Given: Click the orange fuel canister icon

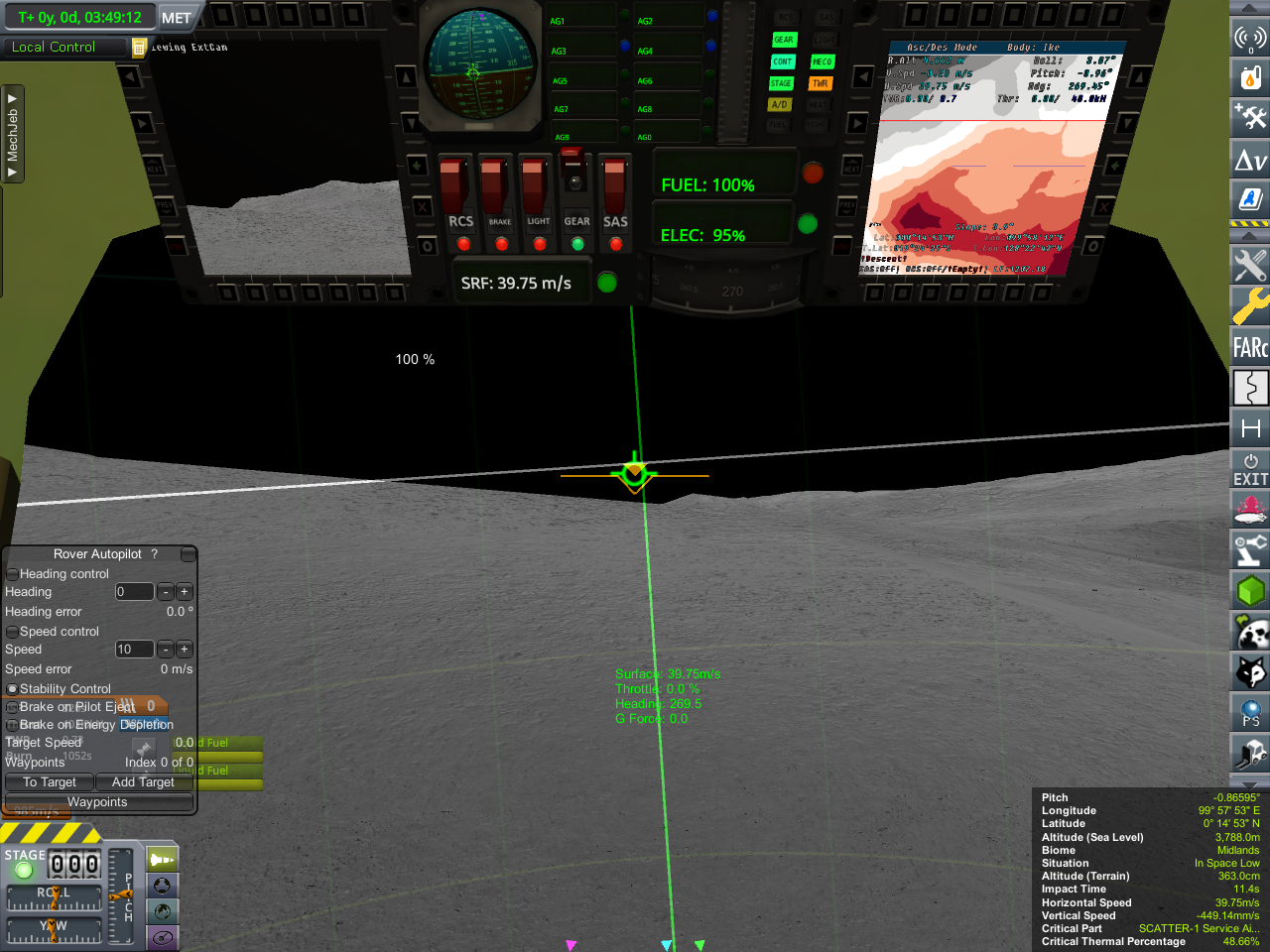Looking at the screenshot, I should [x=1249, y=77].
